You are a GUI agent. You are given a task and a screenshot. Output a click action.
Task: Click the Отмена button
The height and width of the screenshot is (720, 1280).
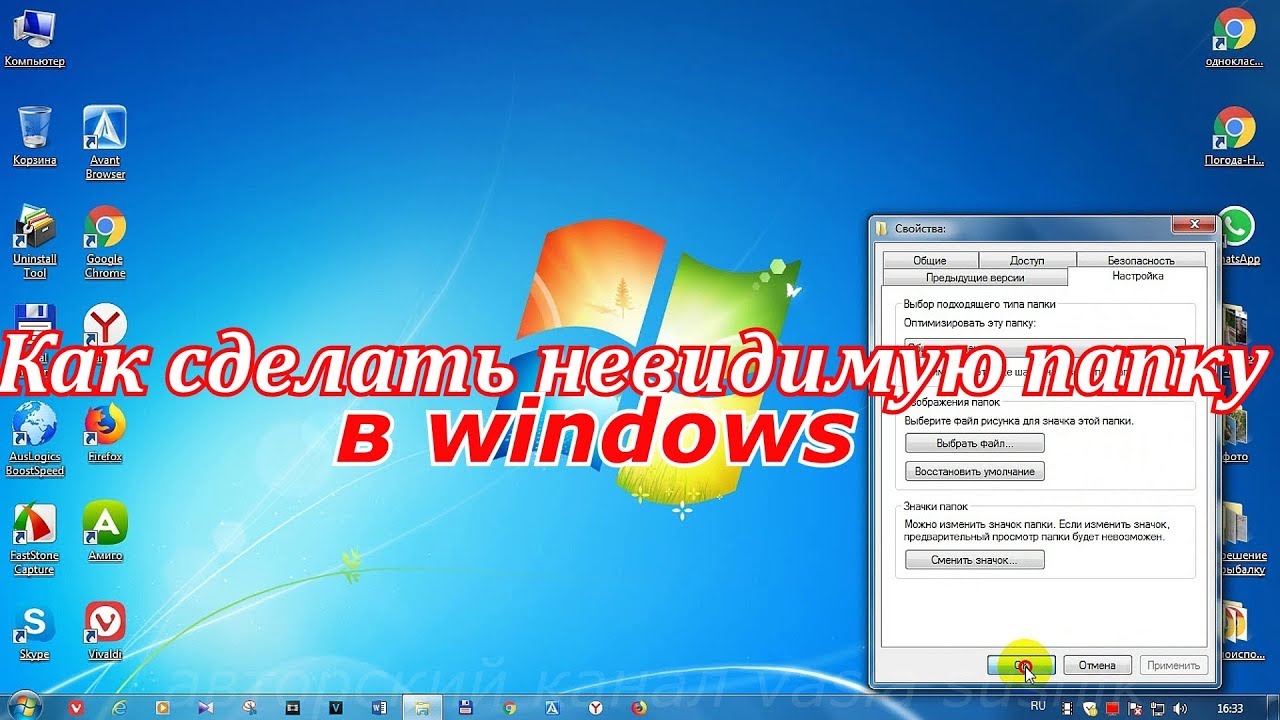pos(1097,665)
